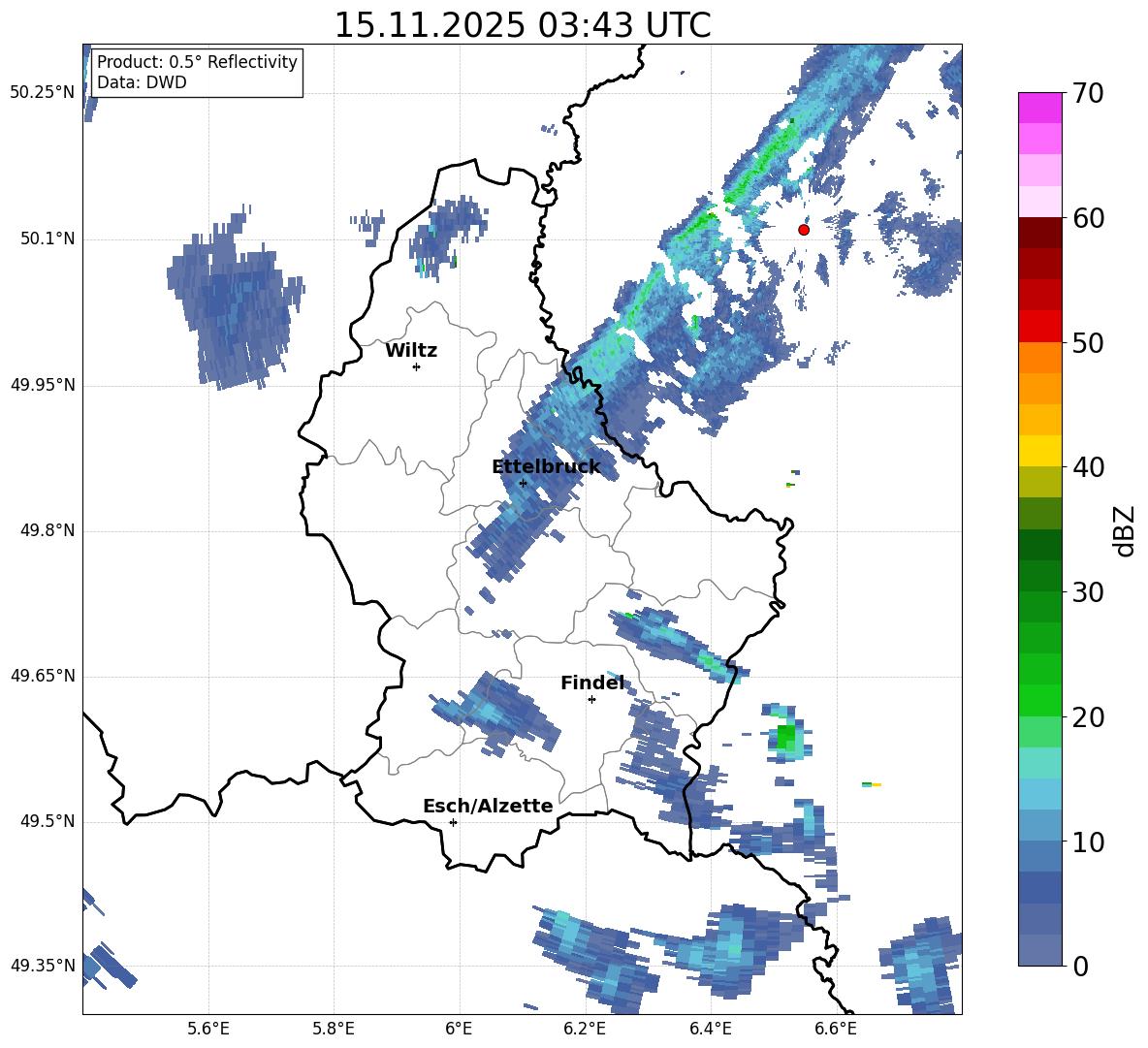Click the Ettelbruck station cross marker
Screen dimensions: 1148x1048
coord(523,483)
